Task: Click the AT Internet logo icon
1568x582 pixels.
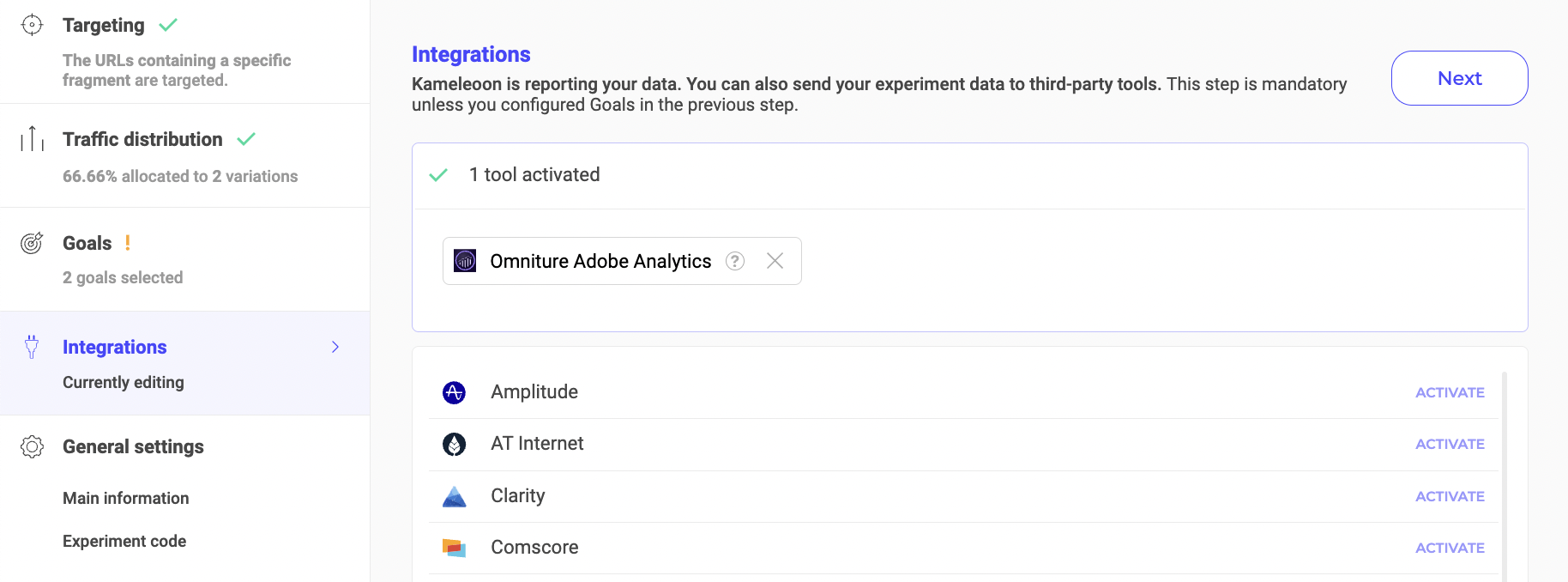Action: click(x=454, y=444)
